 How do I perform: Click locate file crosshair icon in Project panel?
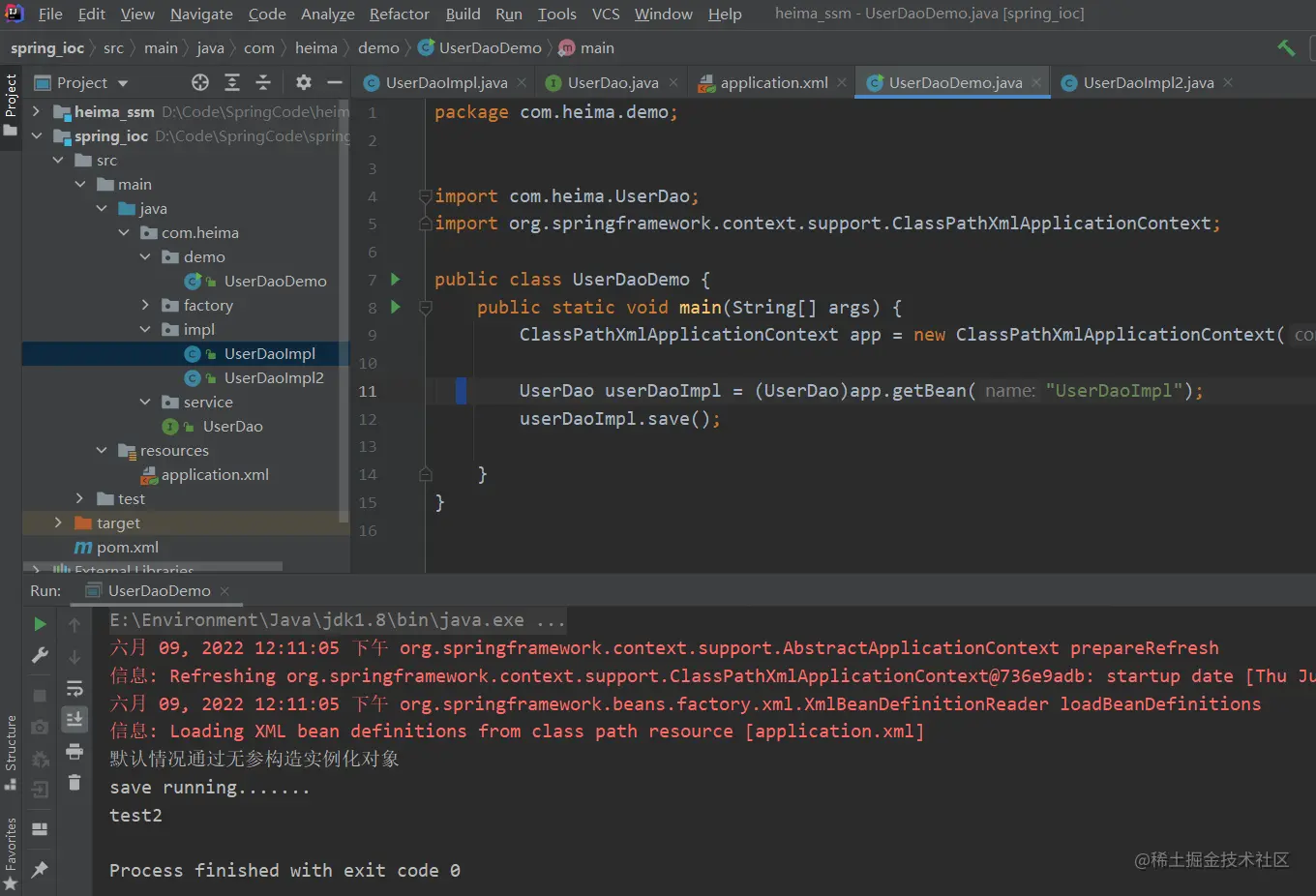click(200, 82)
